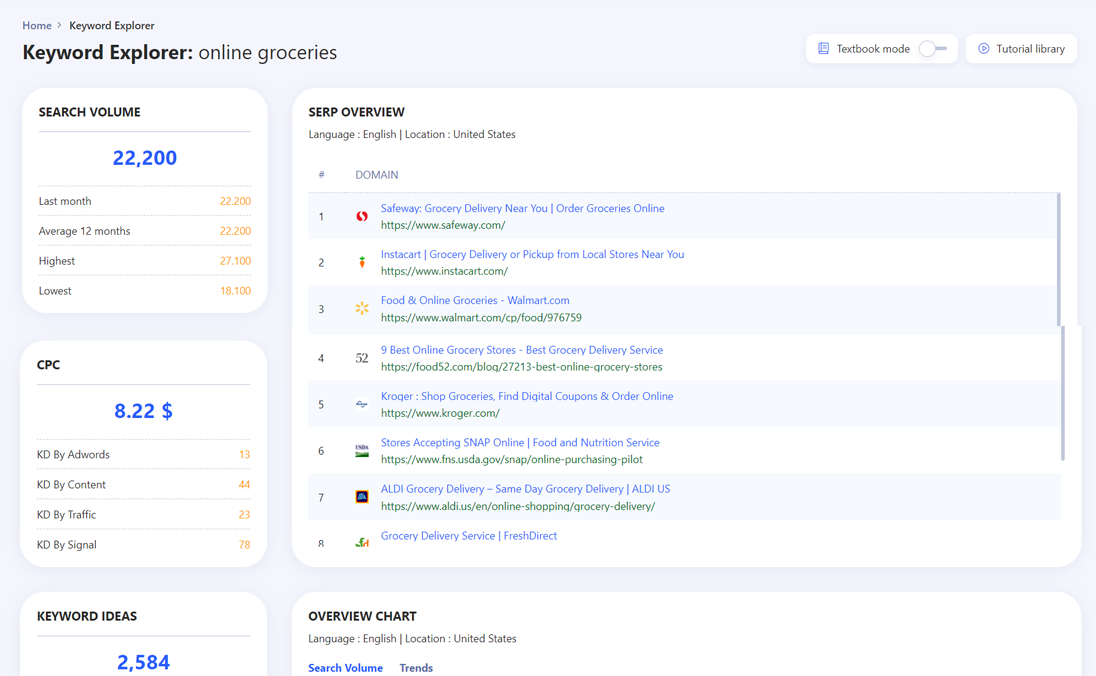The width and height of the screenshot is (1096, 676).
Task: Click the Food52 favicon in row 4
Action: click(x=361, y=358)
